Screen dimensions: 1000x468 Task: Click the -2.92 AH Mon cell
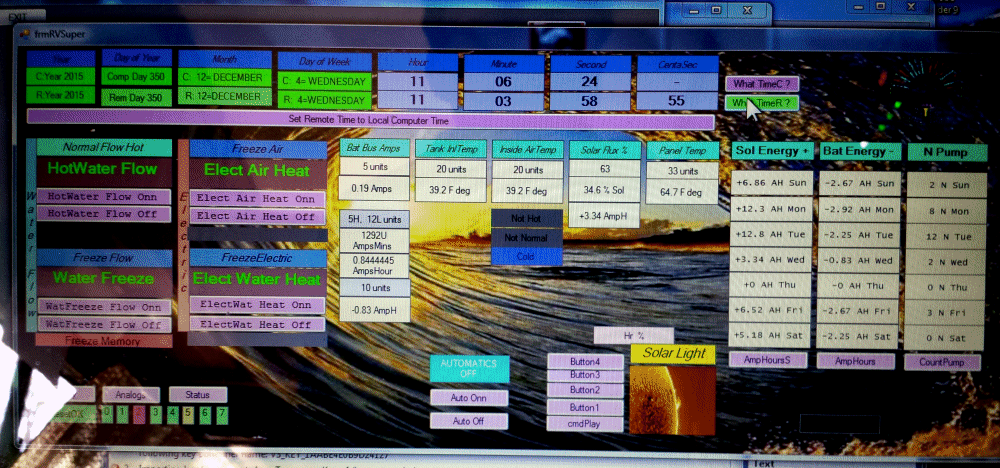tap(859, 209)
